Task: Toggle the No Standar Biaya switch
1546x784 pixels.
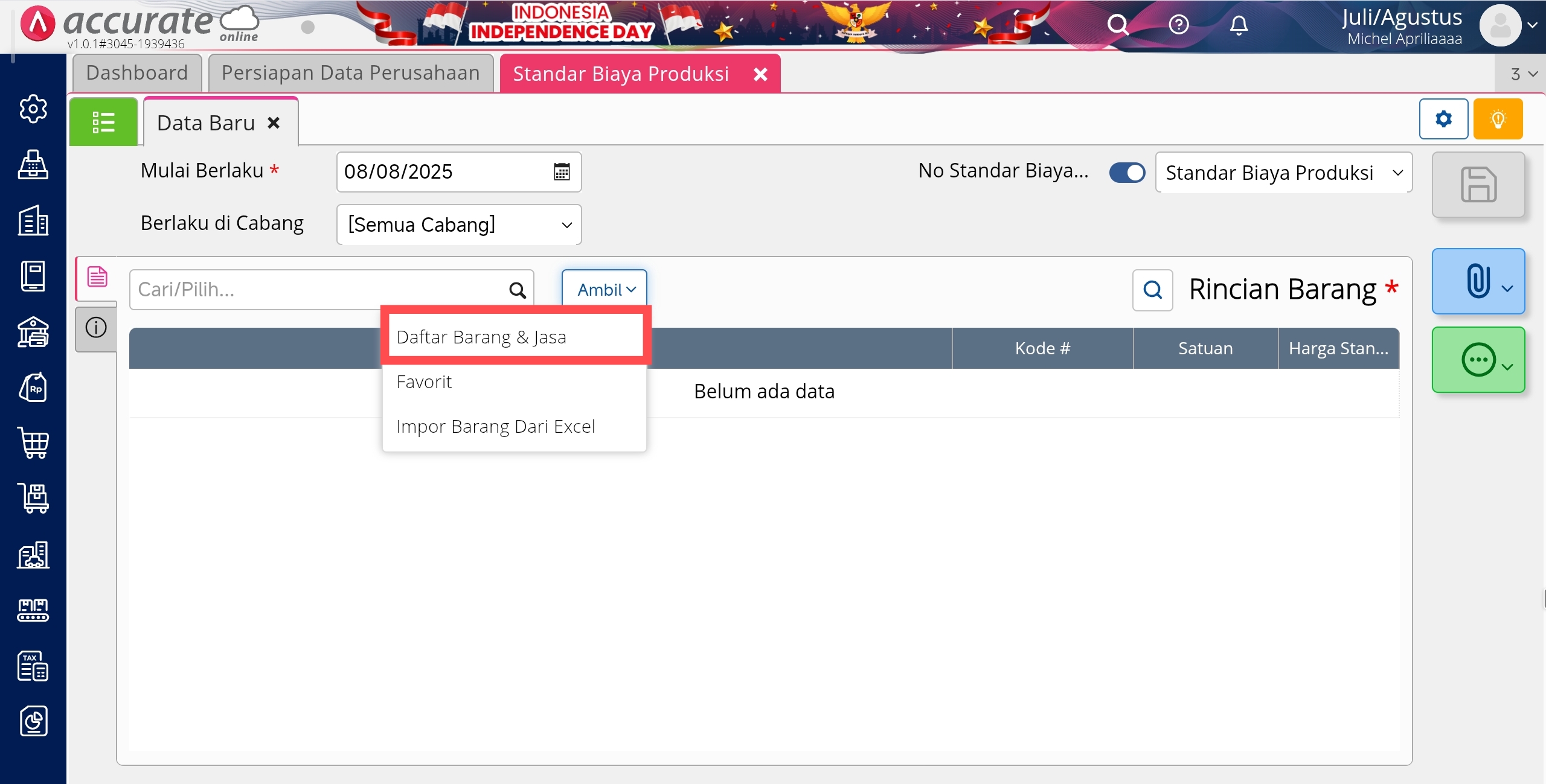Action: (1127, 173)
